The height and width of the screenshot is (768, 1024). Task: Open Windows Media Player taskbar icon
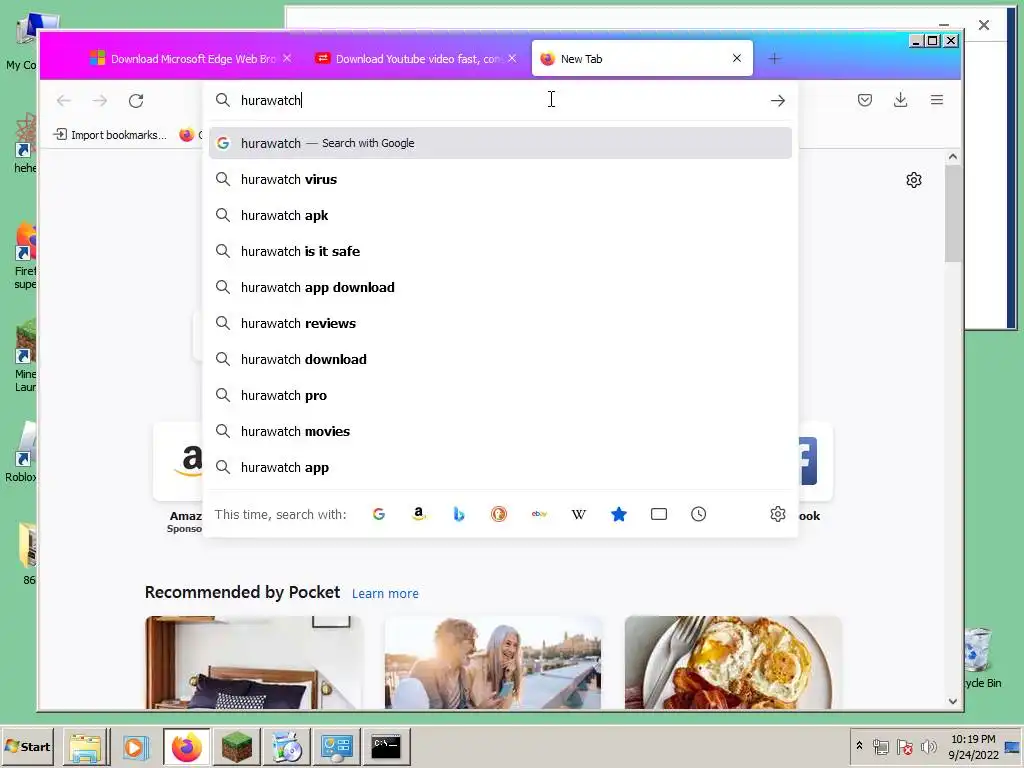135,746
